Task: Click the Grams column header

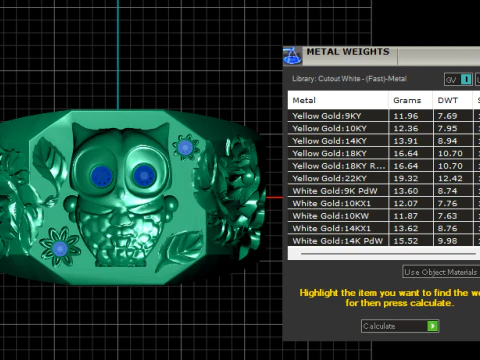Action: point(410,100)
